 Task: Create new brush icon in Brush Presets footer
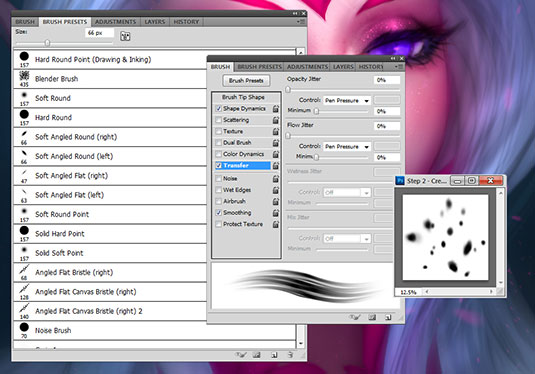(x=274, y=355)
